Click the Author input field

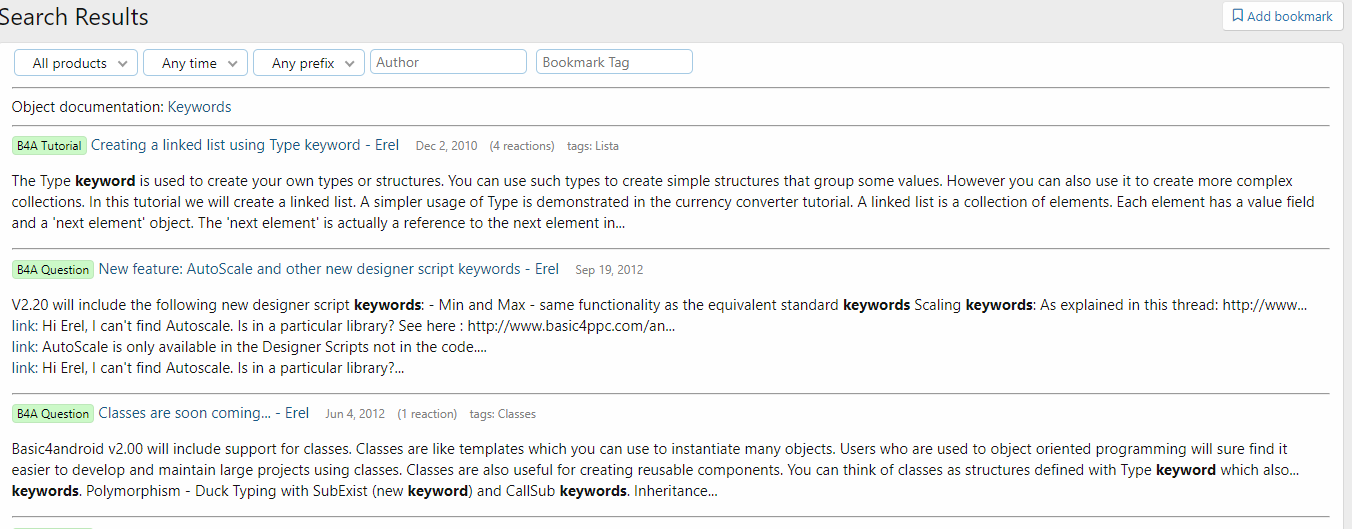point(448,62)
